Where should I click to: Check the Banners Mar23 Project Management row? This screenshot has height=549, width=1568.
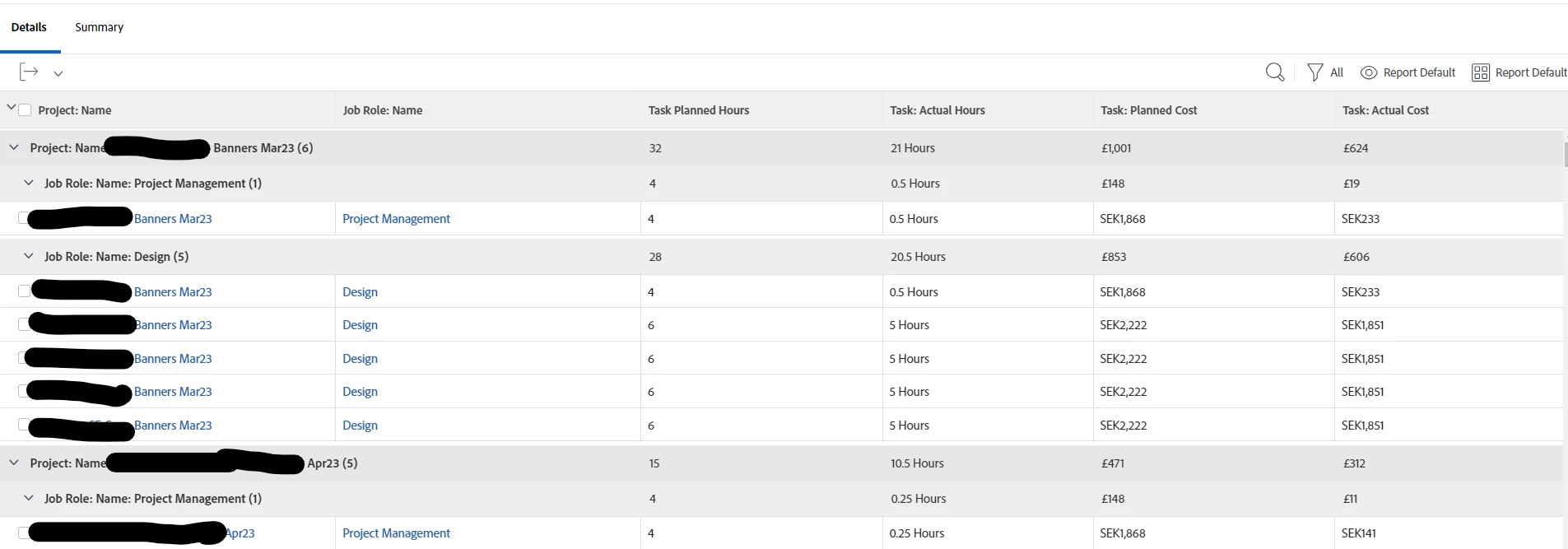point(23,218)
